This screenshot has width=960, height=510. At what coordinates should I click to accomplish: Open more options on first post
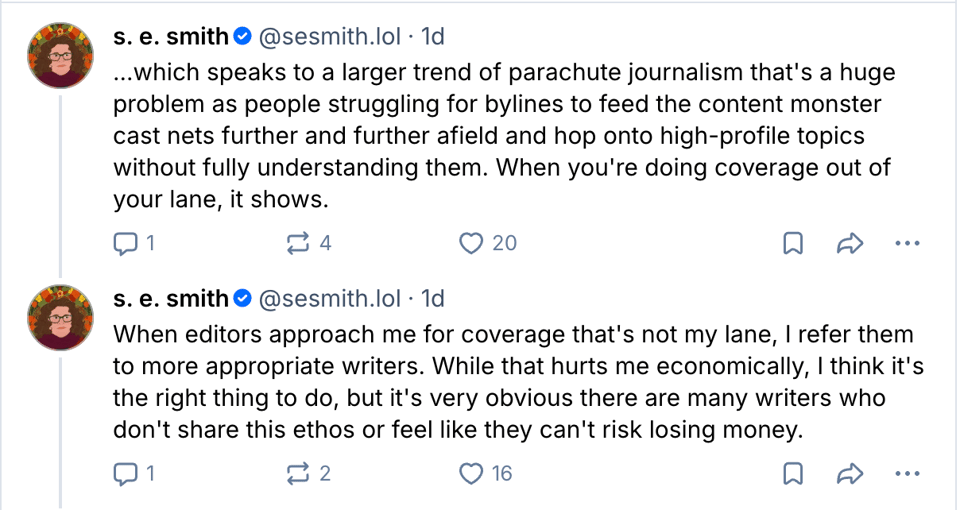906,243
